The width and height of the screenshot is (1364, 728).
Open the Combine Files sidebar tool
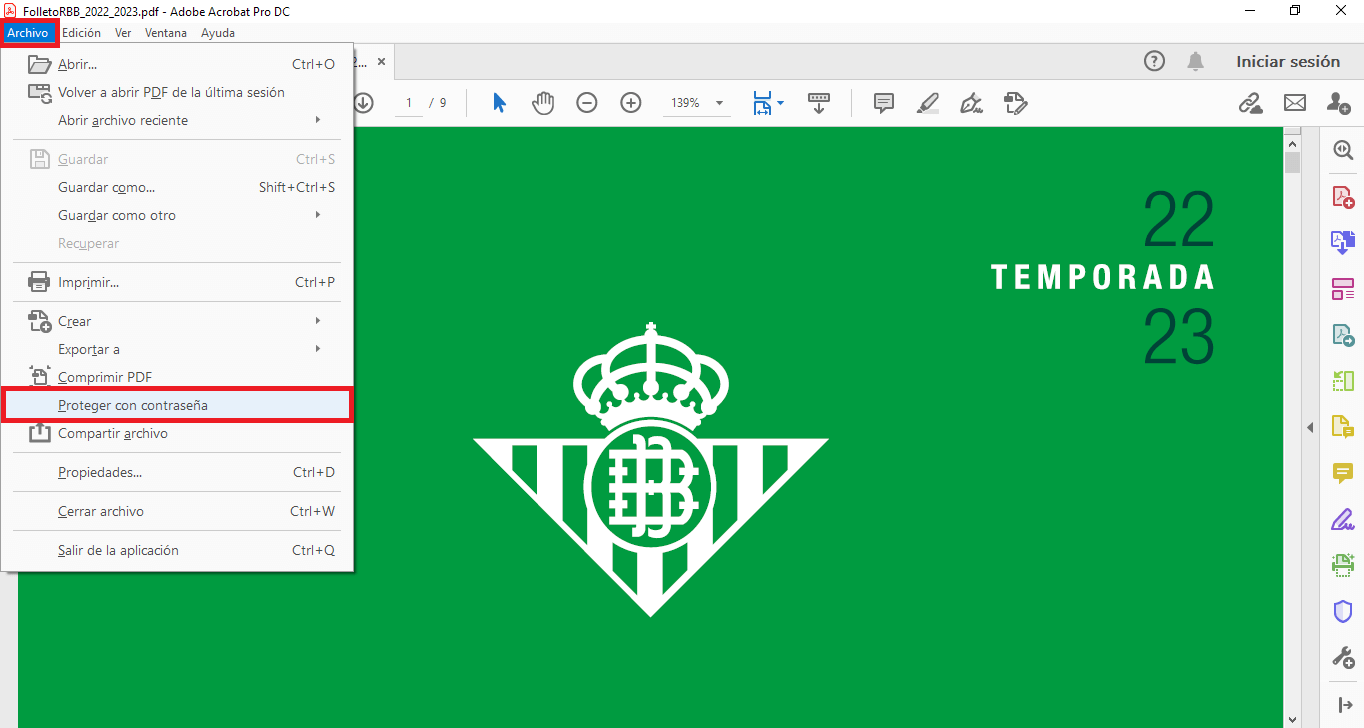click(x=1343, y=242)
